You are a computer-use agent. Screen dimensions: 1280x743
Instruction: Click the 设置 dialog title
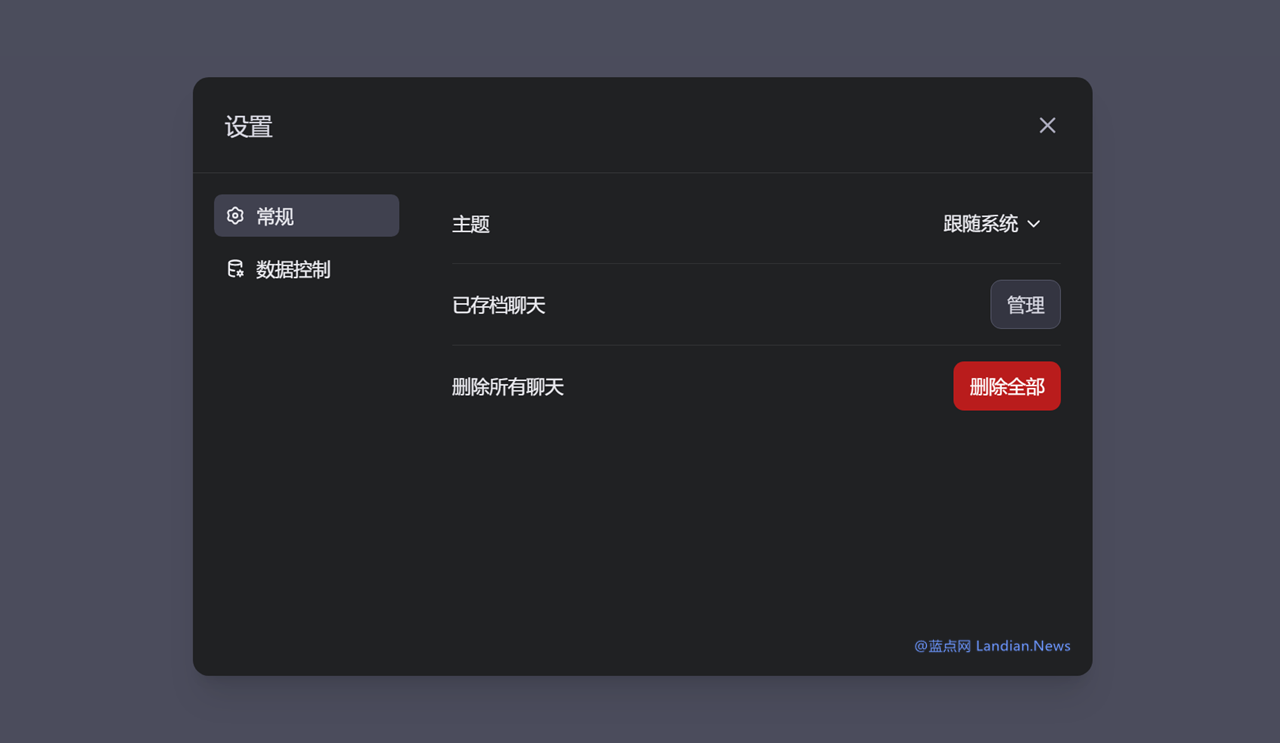[249, 127]
